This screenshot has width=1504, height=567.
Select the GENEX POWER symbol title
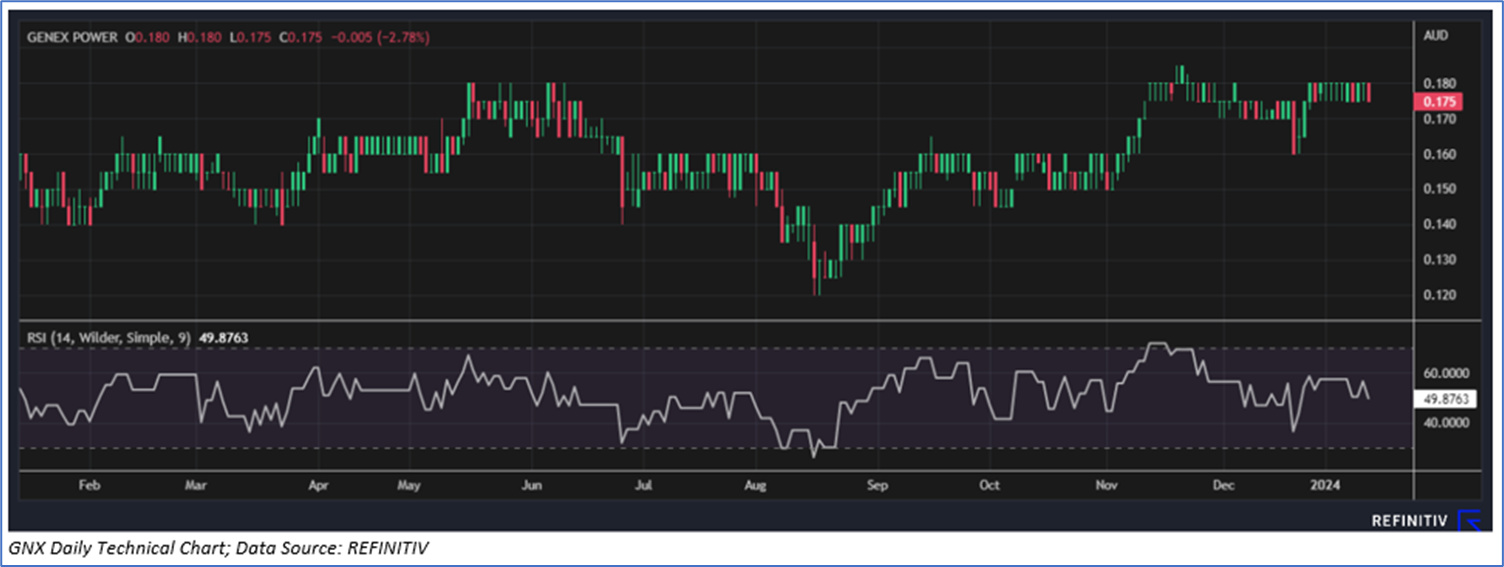(x=72, y=37)
